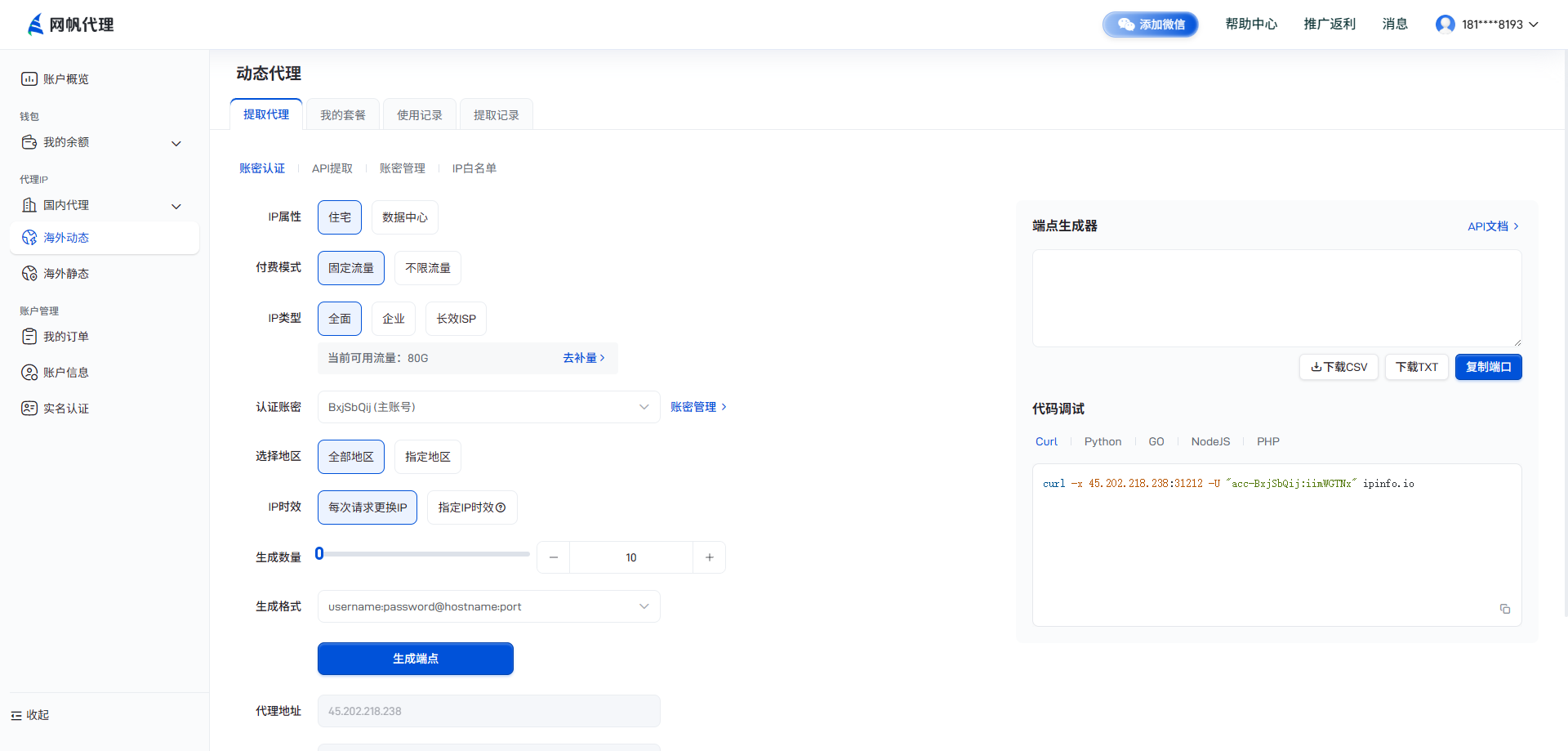Select IP白名单 sub-tab

pyautogui.click(x=474, y=168)
